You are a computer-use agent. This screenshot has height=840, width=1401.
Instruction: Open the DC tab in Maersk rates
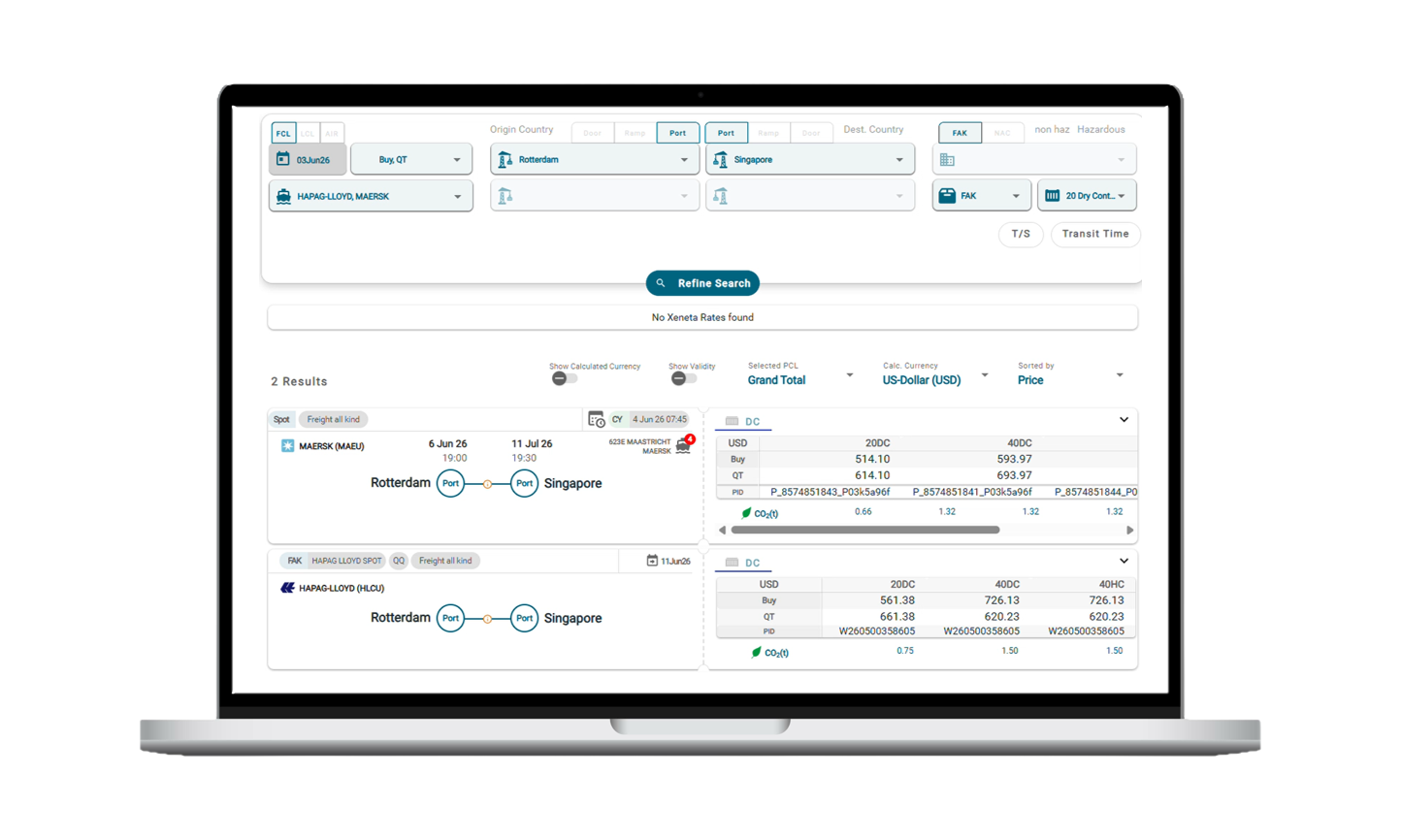(x=744, y=422)
